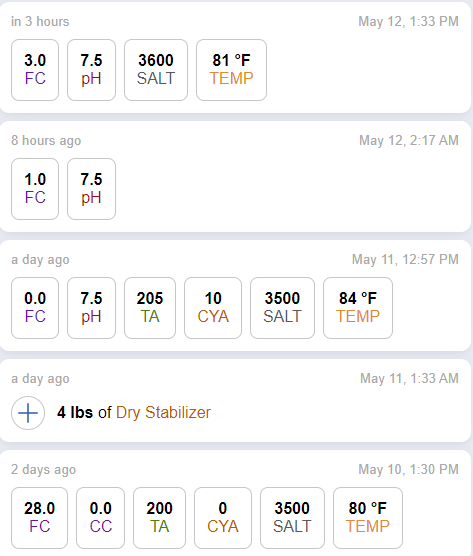Select the 80 °F TEMP tile
Viewport: 473px width, 556px height.
[x=368, y=518]
